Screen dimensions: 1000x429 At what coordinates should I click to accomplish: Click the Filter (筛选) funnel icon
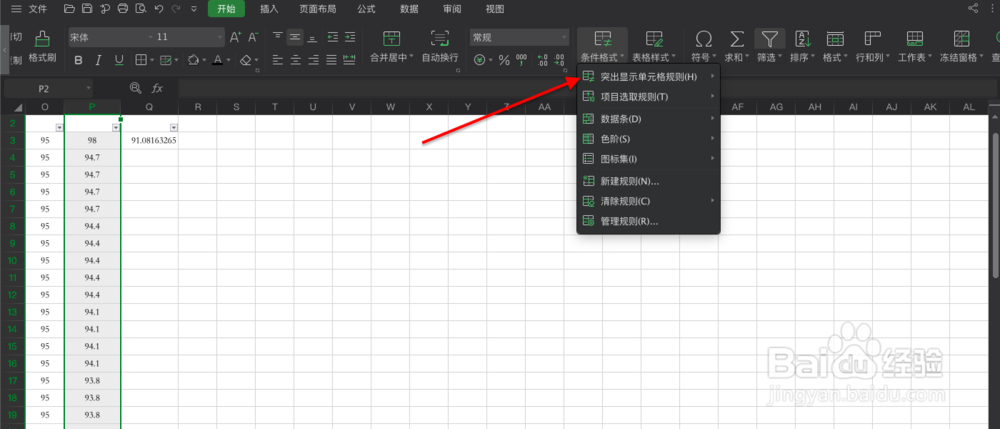[770, 39]
